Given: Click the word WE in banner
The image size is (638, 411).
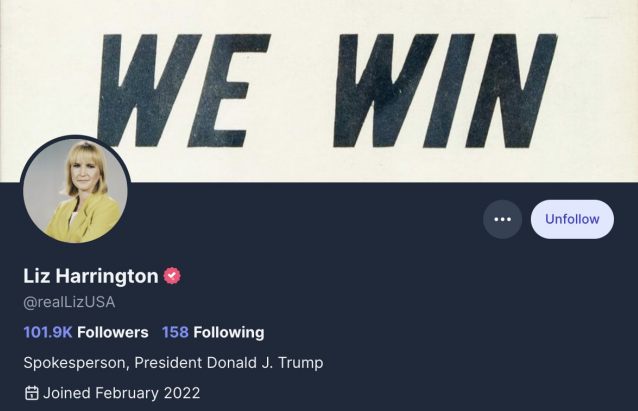Looking at the screenshot, I should coord(184,91).
